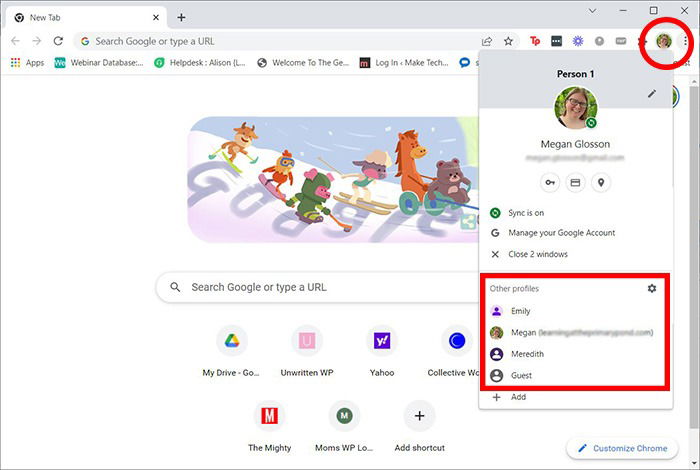Open The Mighty shortcut
The width and height of the screenshot is (700, 470).
pyautogui.click(x=269, y=428)
